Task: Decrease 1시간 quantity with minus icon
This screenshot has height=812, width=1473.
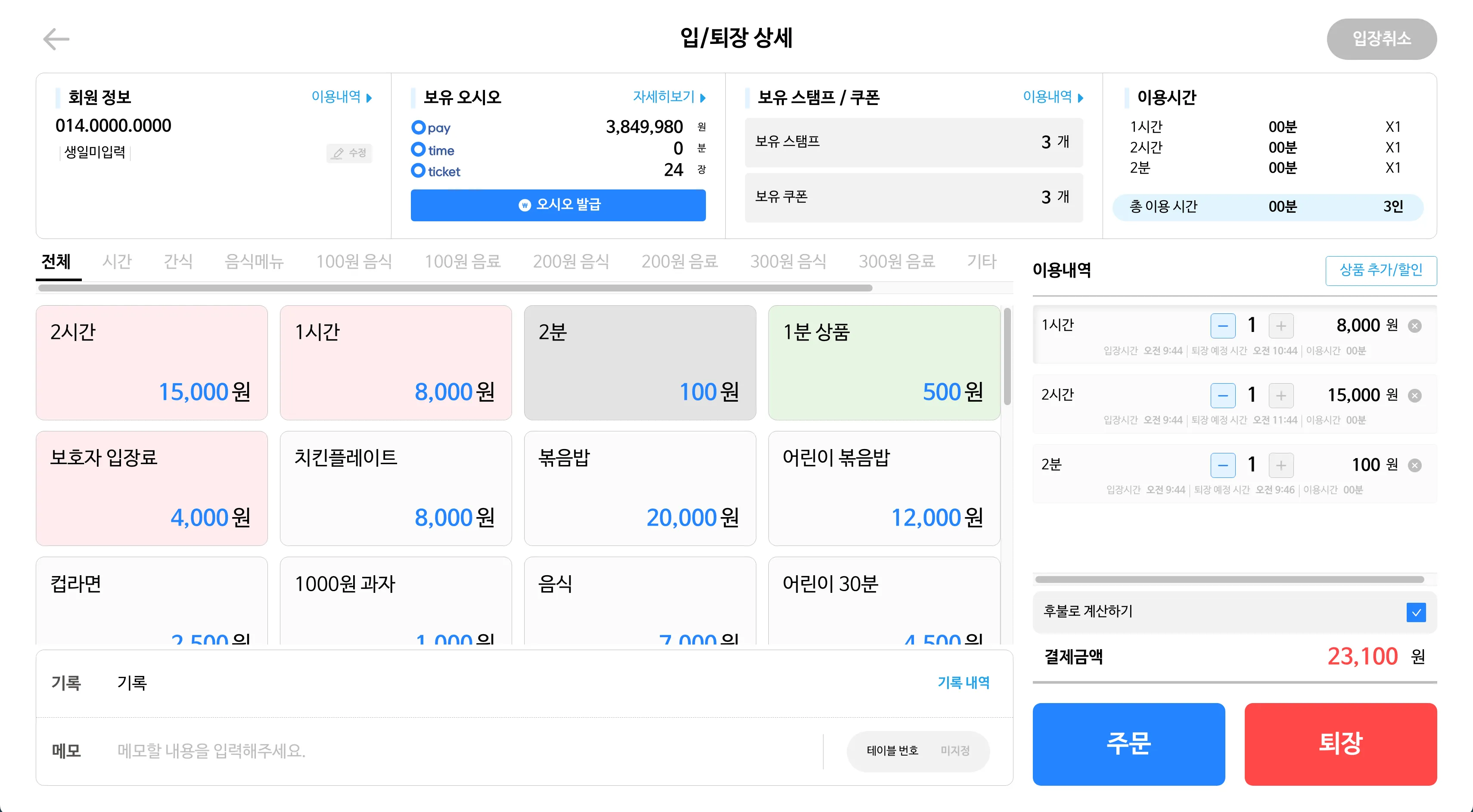Action: (x=1222, y=326)
